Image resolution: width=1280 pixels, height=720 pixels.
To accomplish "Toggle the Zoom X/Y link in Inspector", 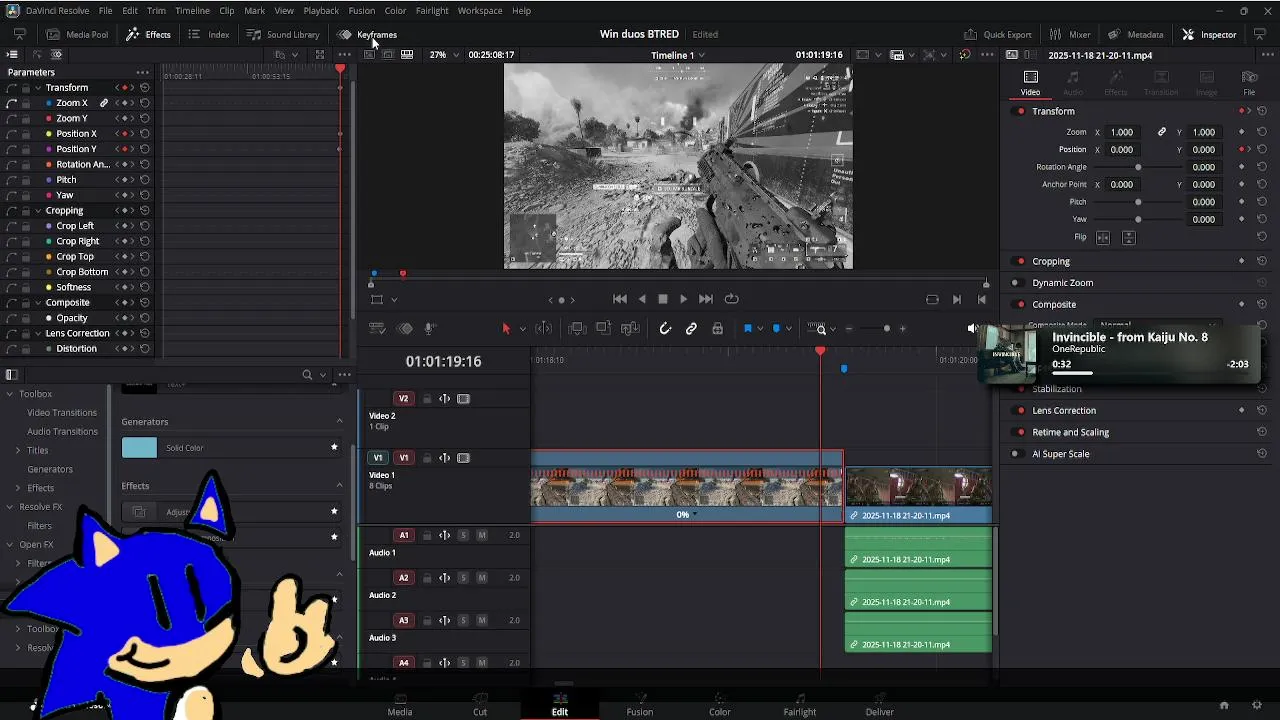I will [1161, 132].
